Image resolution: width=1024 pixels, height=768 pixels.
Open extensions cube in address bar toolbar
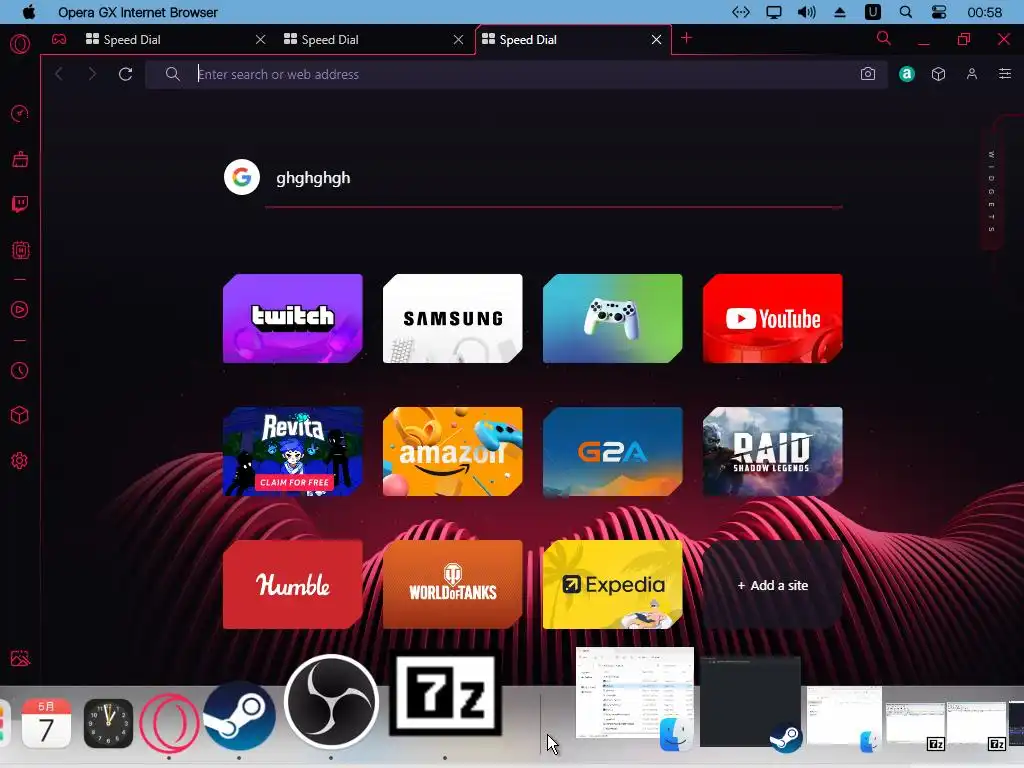click(938, 74)
